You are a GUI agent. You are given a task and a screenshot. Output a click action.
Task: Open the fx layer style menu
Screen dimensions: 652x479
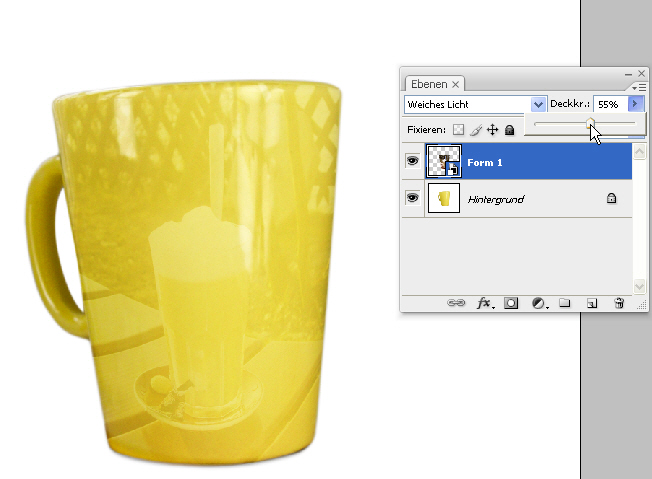point(484,303)
